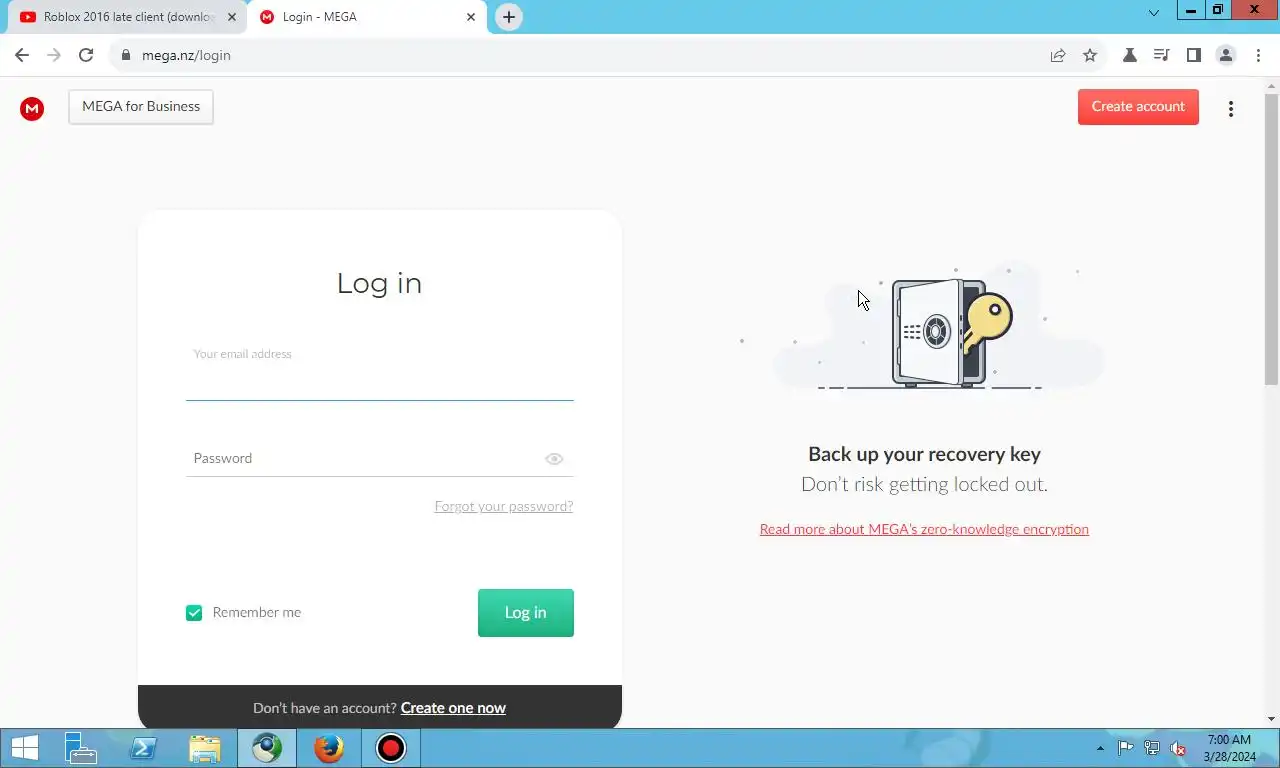Open Chrome Labs flask icon

point(1129,55)
